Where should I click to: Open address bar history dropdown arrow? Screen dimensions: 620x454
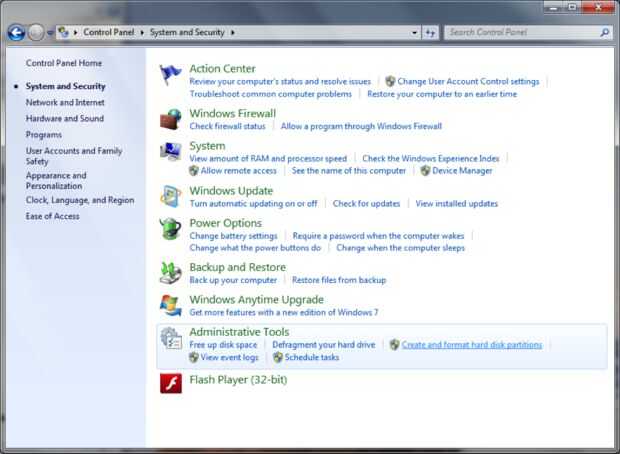[x=414, y=32]
